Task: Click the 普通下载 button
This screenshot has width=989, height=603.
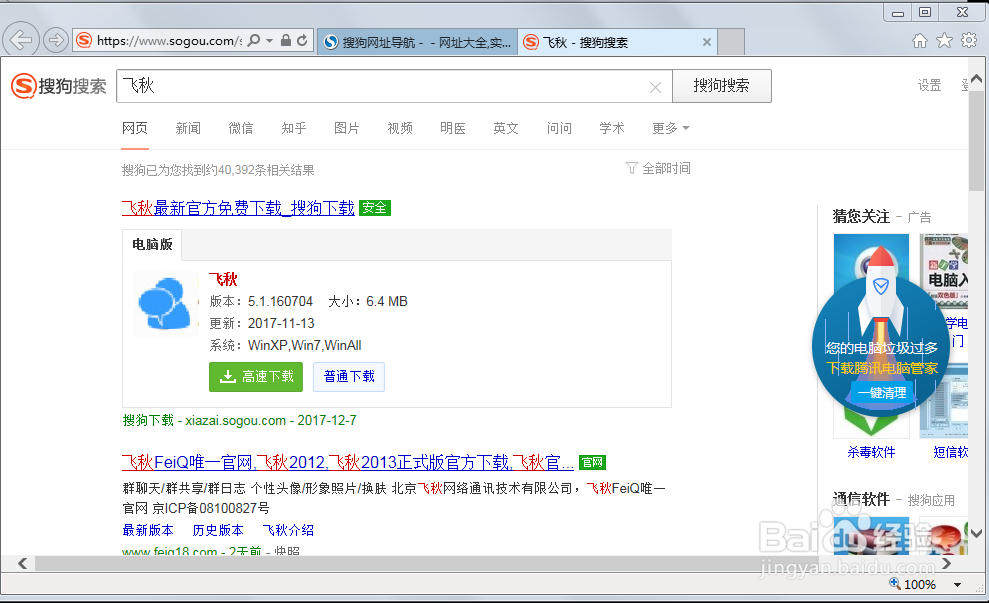Action: (x=349, y=377)
